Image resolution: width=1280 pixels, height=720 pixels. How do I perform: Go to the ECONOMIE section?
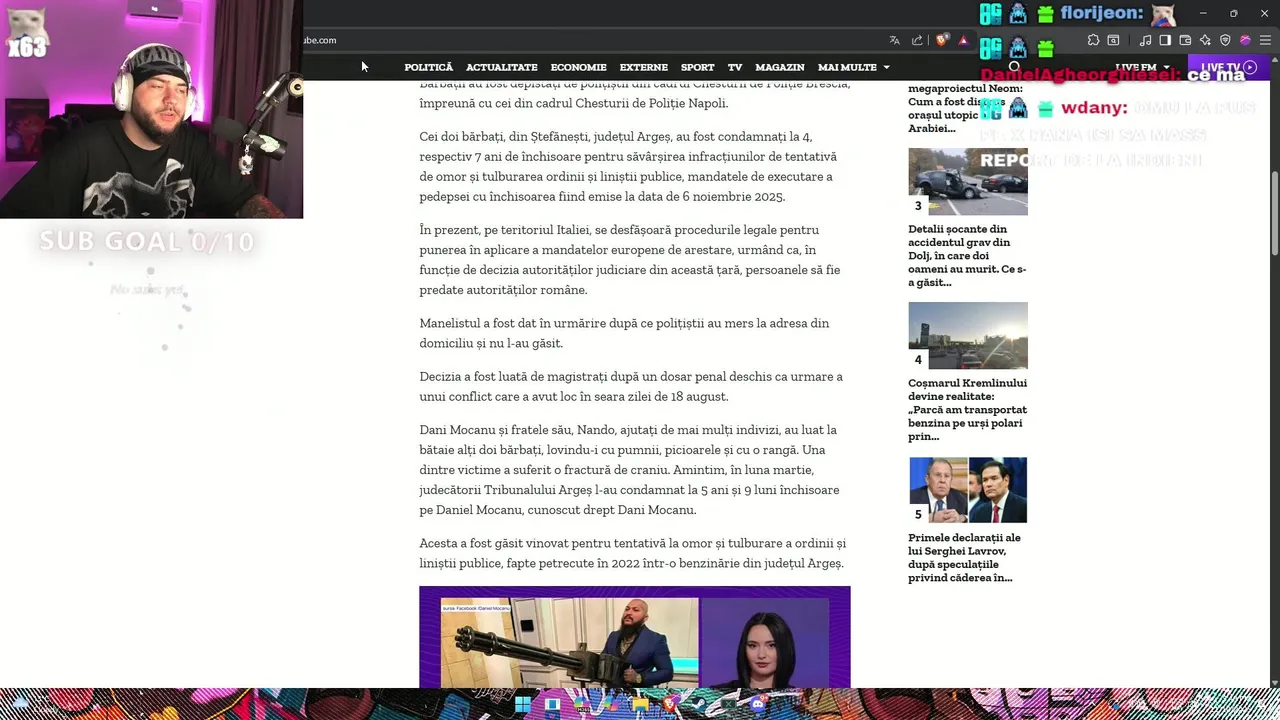click(578, 67)
